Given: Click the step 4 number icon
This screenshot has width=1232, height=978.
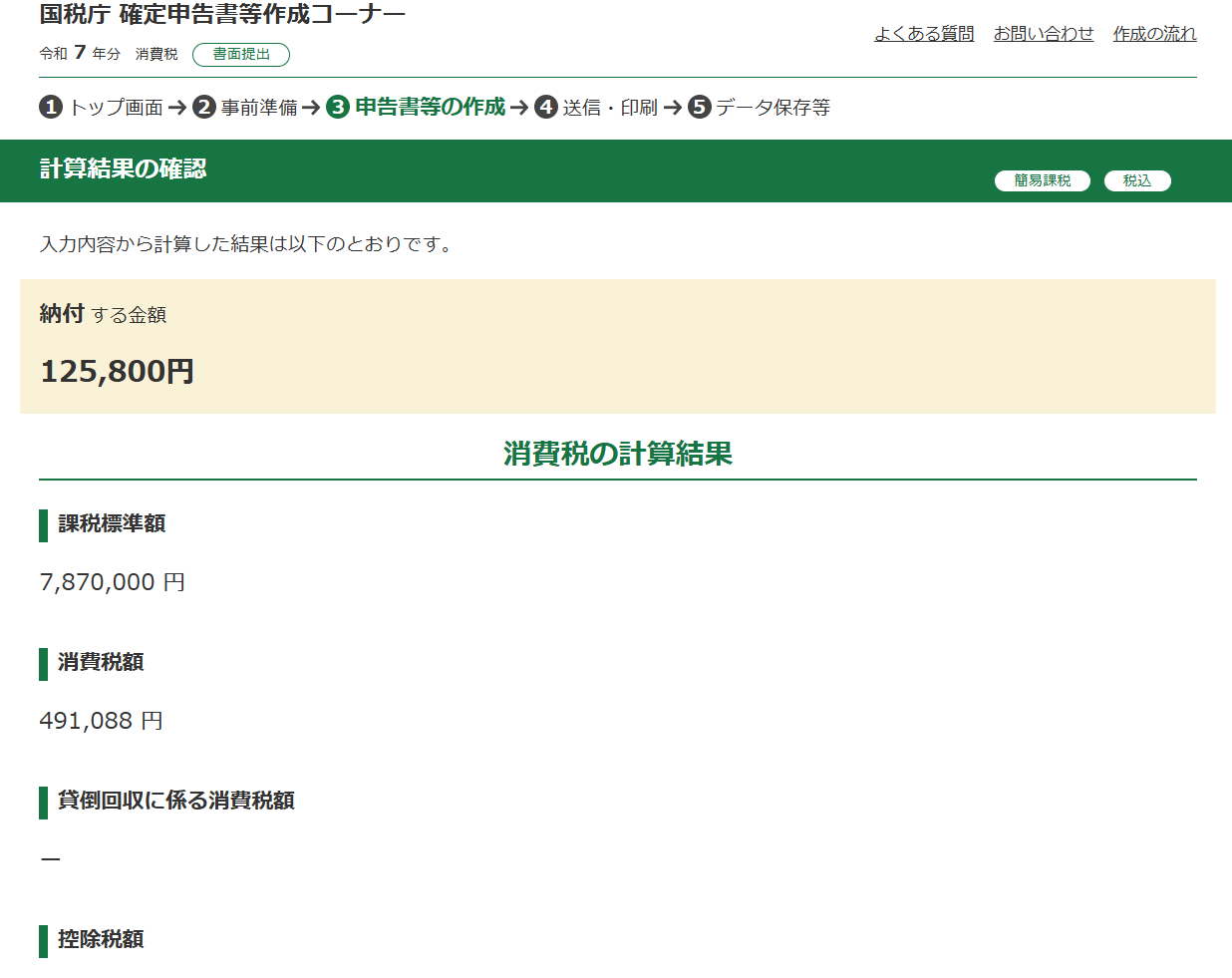Looking at the screenshot, I should pyautogui.click(x=546, y=107).
